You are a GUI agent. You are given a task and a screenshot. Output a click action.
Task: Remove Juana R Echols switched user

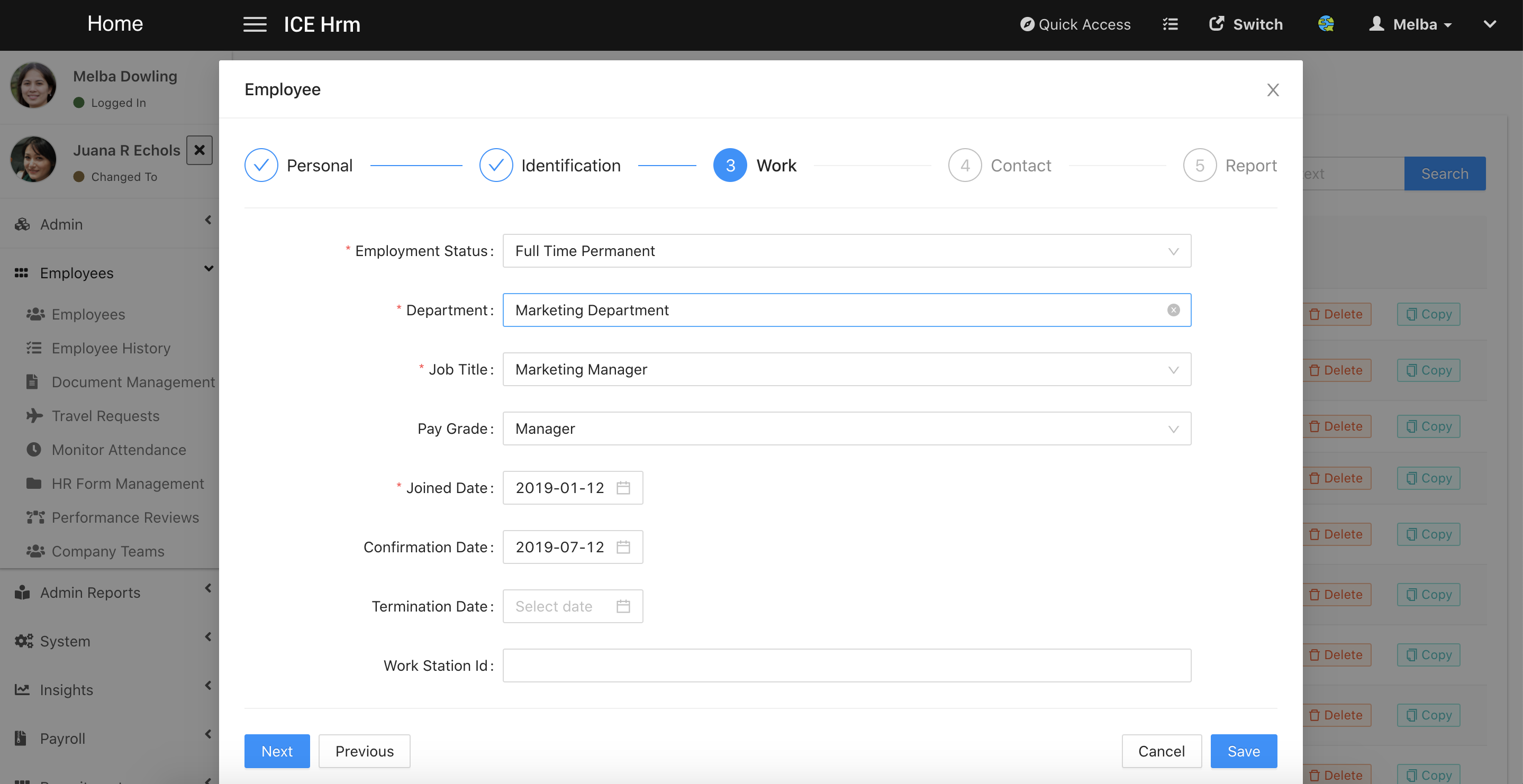(200, 150)
